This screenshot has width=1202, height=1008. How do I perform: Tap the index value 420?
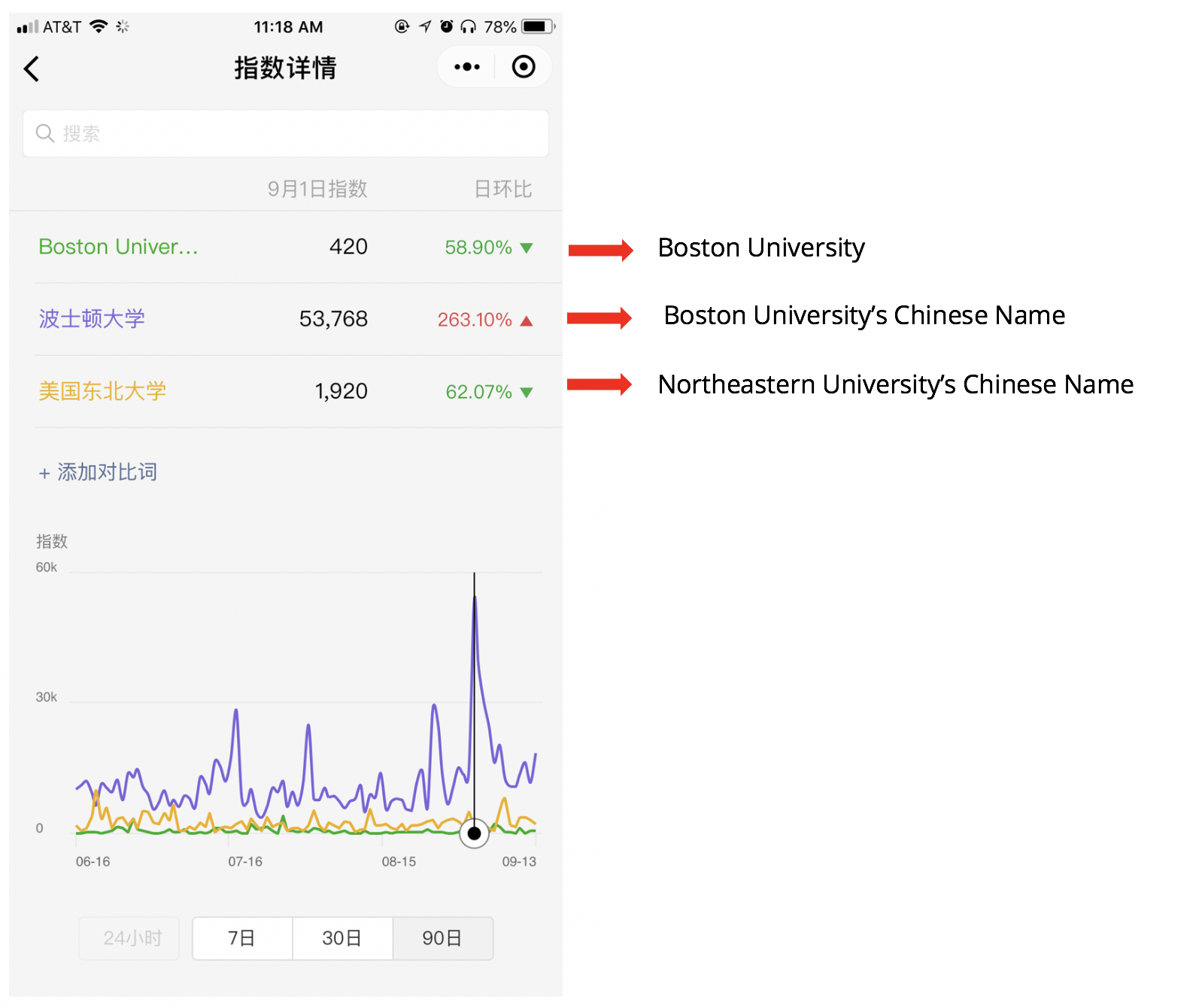click(348, 247)
